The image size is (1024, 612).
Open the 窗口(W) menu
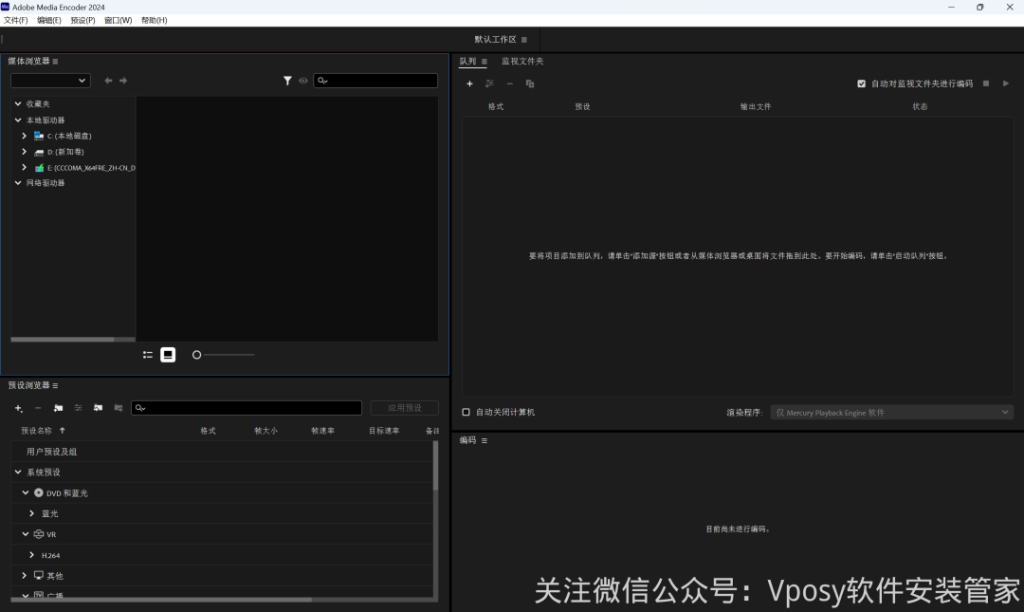[x=118, y=20]
